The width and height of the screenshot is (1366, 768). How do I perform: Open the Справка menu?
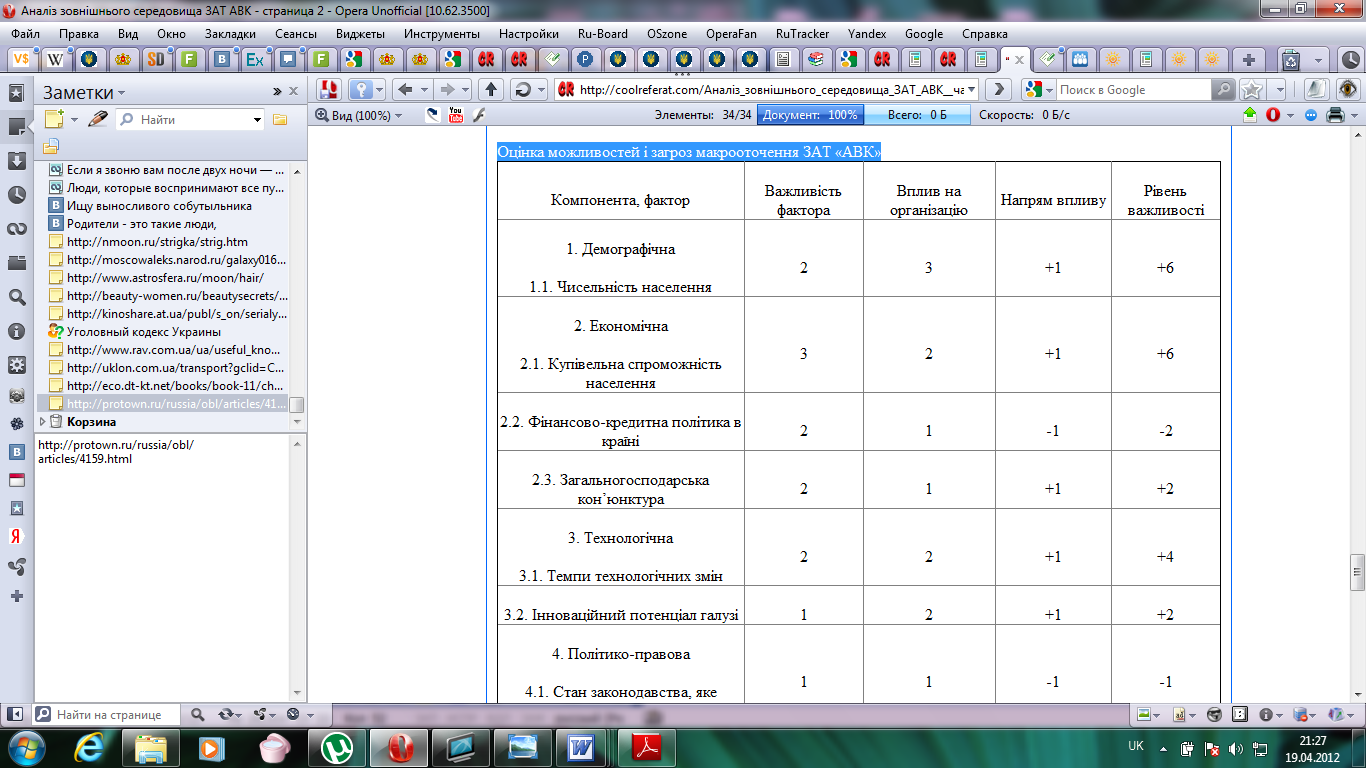pyautogui.click(x=984, y=33)
